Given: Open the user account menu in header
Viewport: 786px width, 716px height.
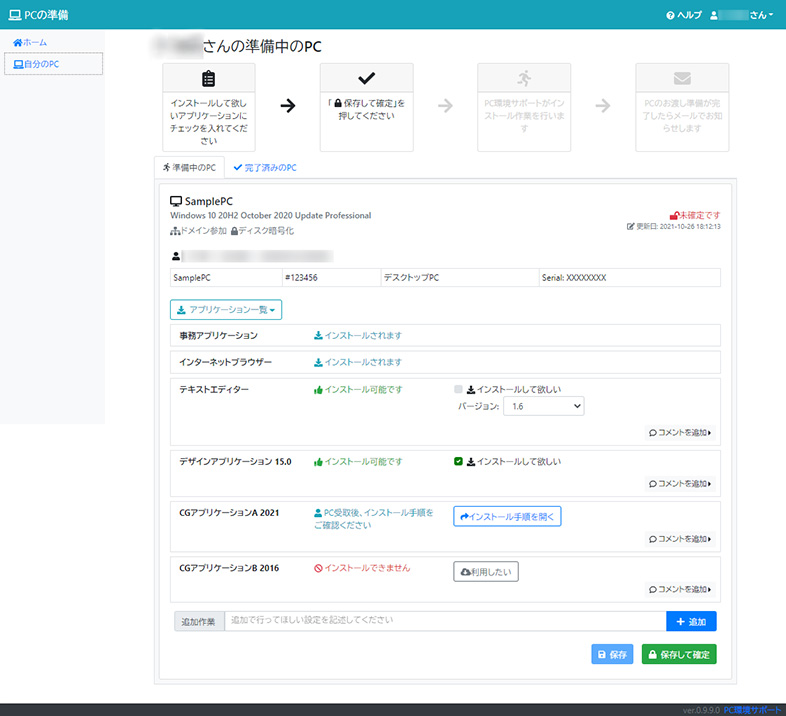Looking at the screenshot, I should pyautogui.click(x=741, y=15).
